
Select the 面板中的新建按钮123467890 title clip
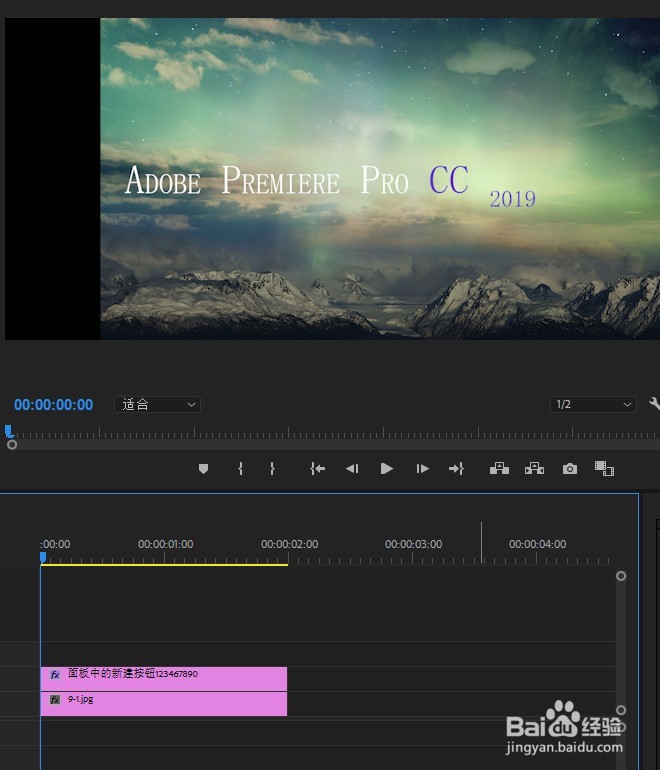coord(164,679)
